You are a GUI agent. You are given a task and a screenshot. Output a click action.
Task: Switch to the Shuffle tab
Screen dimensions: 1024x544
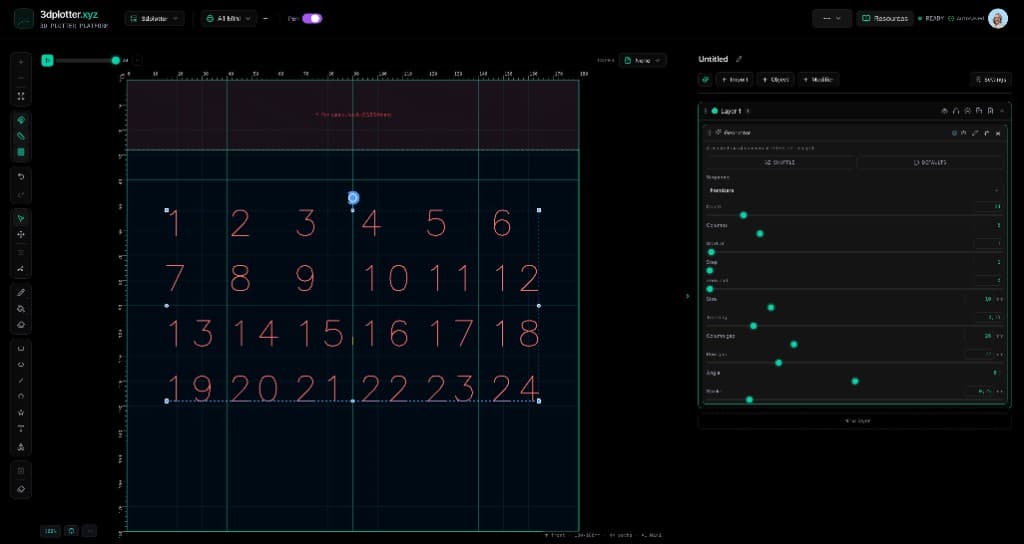coord(780,163)
